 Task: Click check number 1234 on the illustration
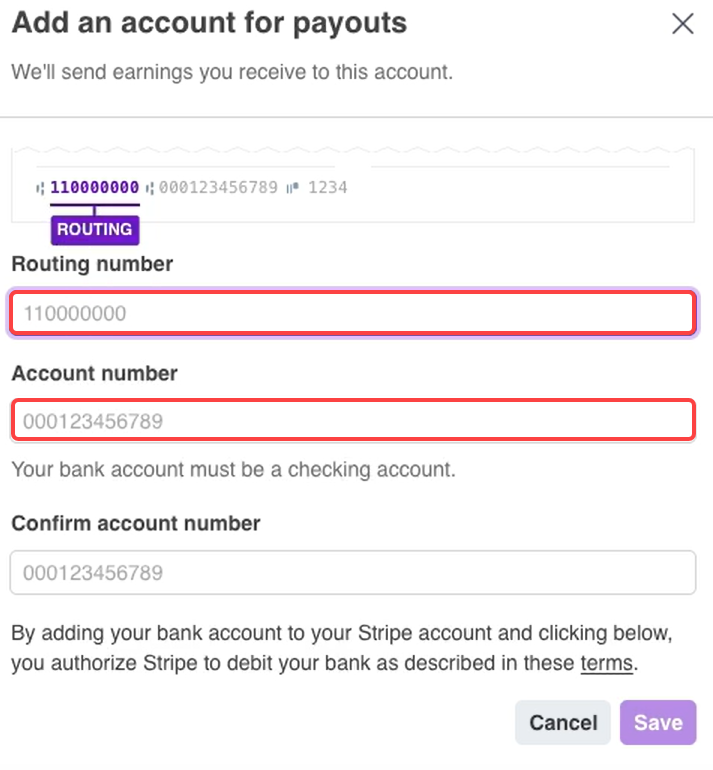point(328,187)
